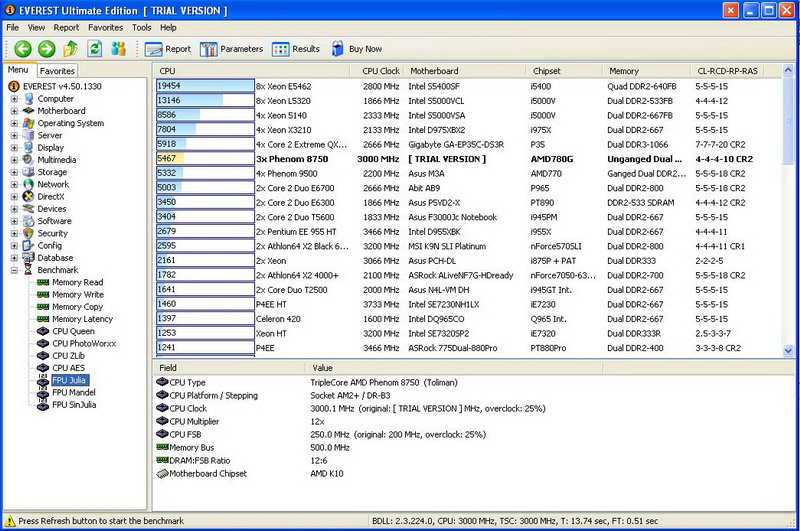Expand the DirectX tree node
The height and width of the screenshot is (531, 800).
pyautogui.click(x=14, y=196)
